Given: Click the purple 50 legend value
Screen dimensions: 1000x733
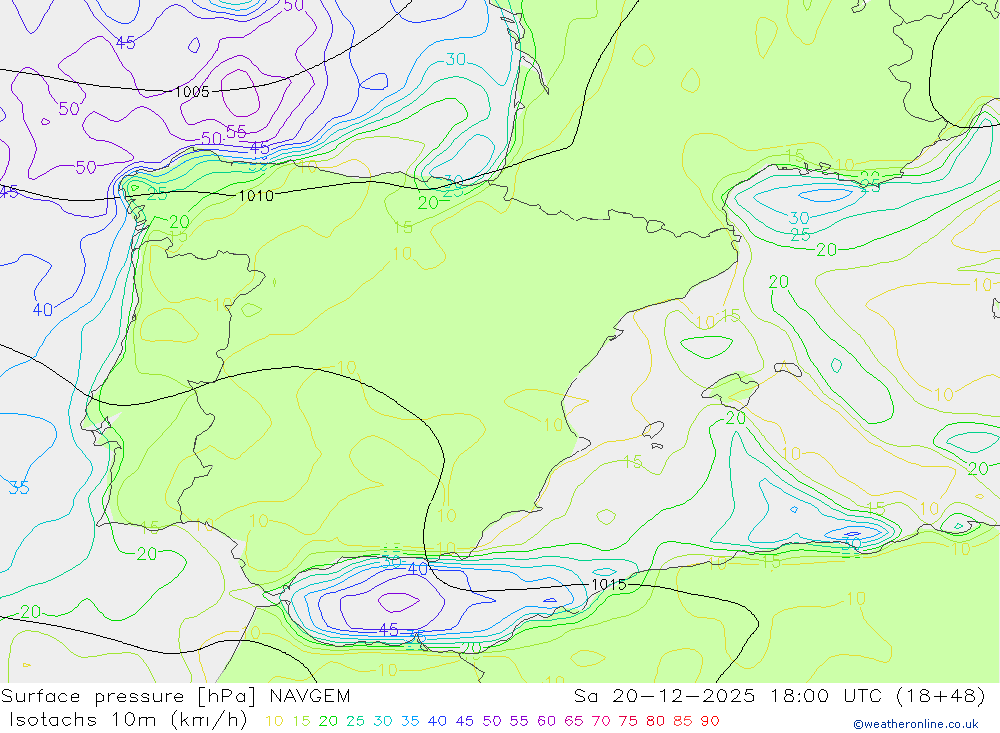Looking at the screenshot, I should click(x=492, y=722).
